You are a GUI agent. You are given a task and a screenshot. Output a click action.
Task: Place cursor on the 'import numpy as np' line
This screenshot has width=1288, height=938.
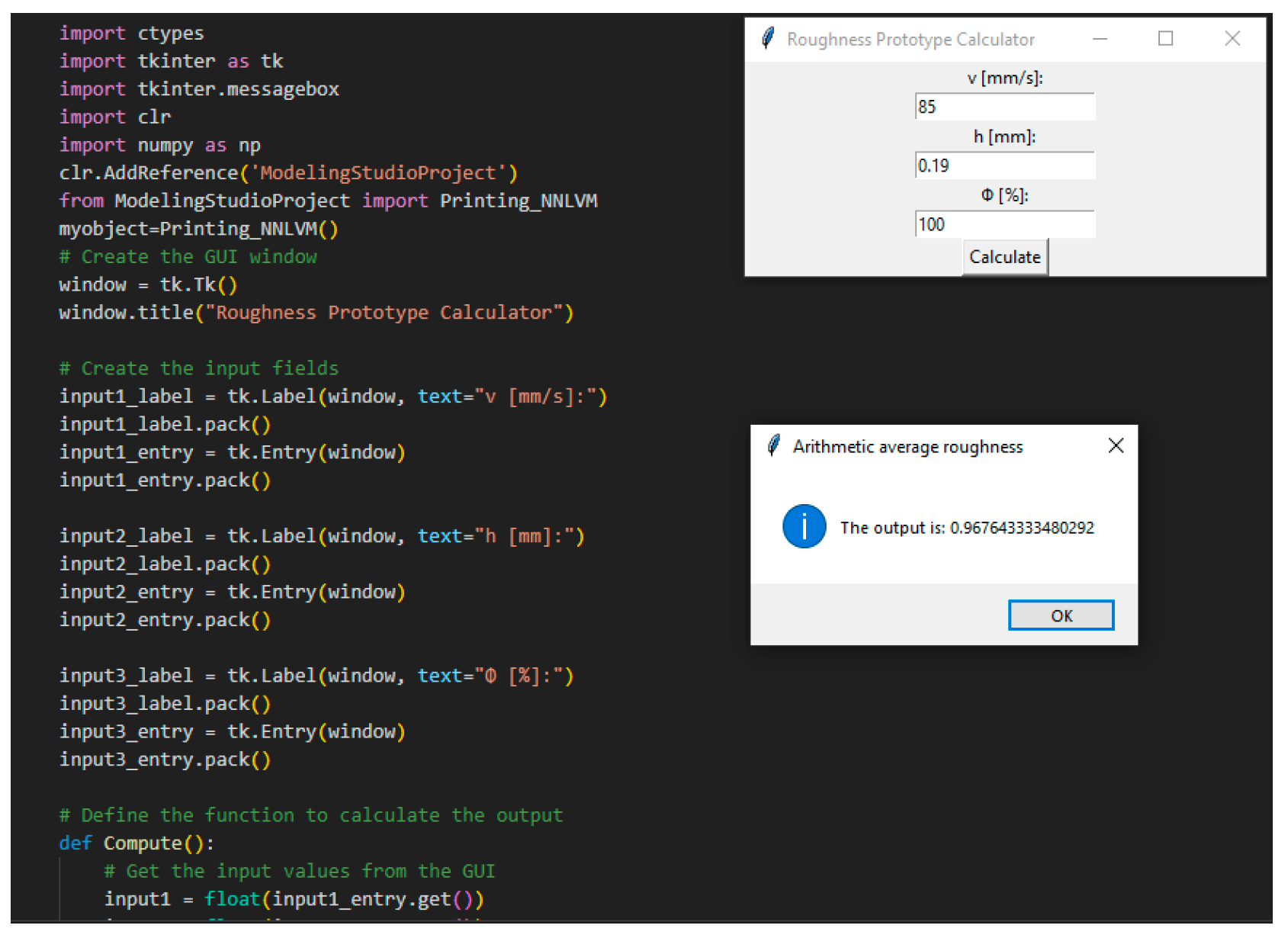pos(160,145)
